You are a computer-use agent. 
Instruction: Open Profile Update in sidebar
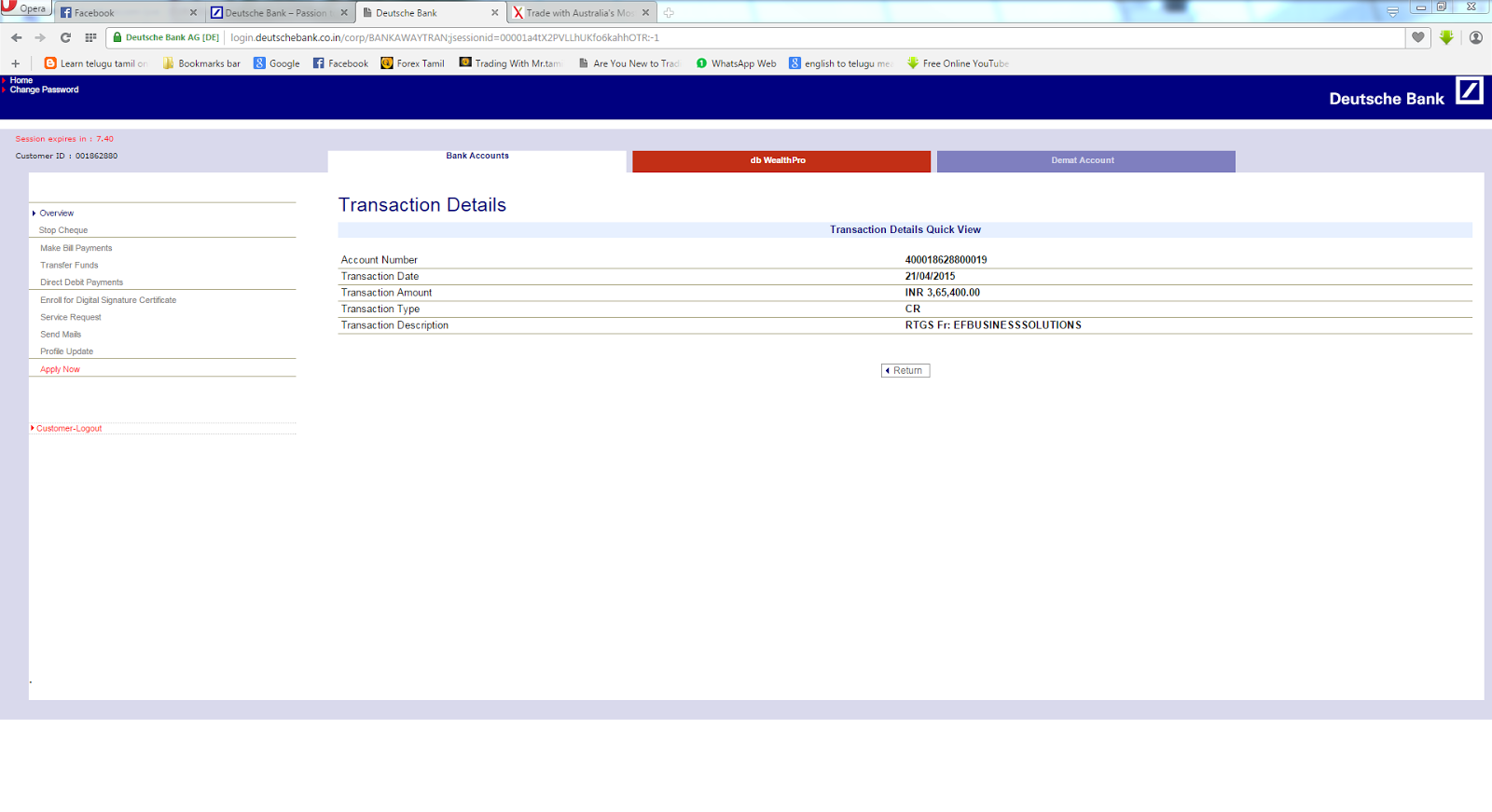[x=66, y=351]
